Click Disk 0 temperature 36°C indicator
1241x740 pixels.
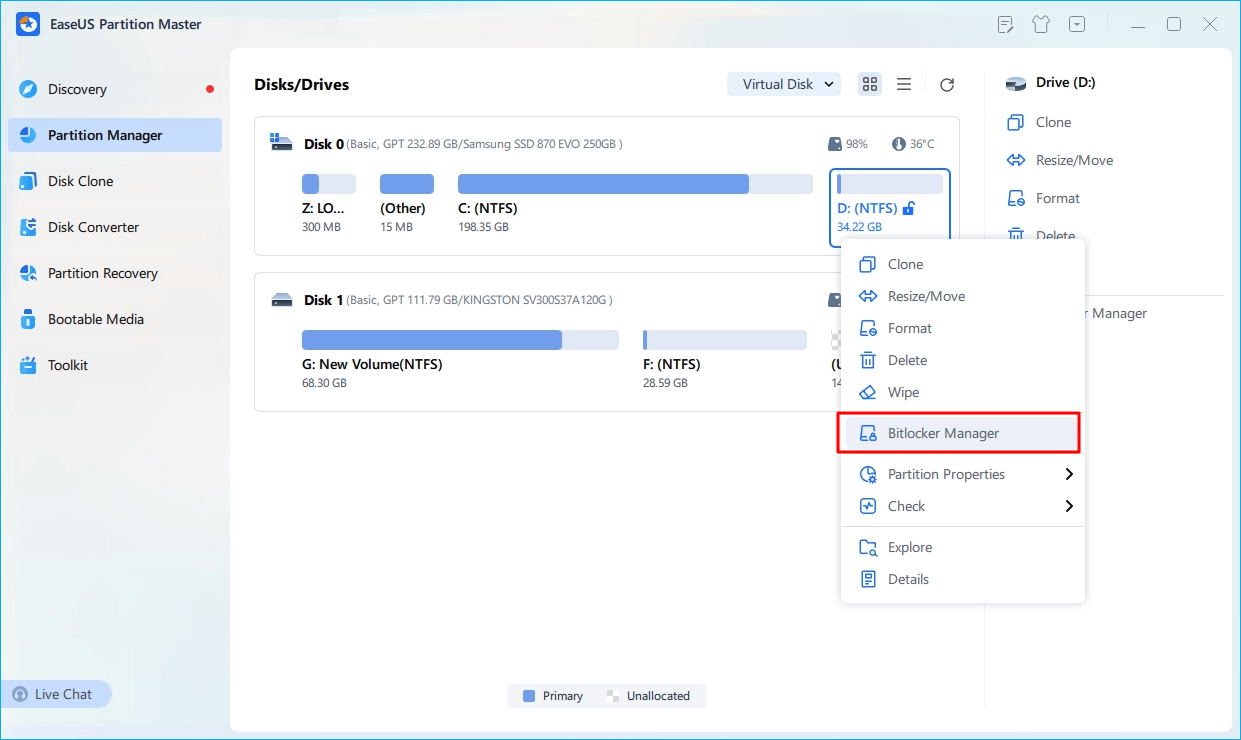(913, 144)
